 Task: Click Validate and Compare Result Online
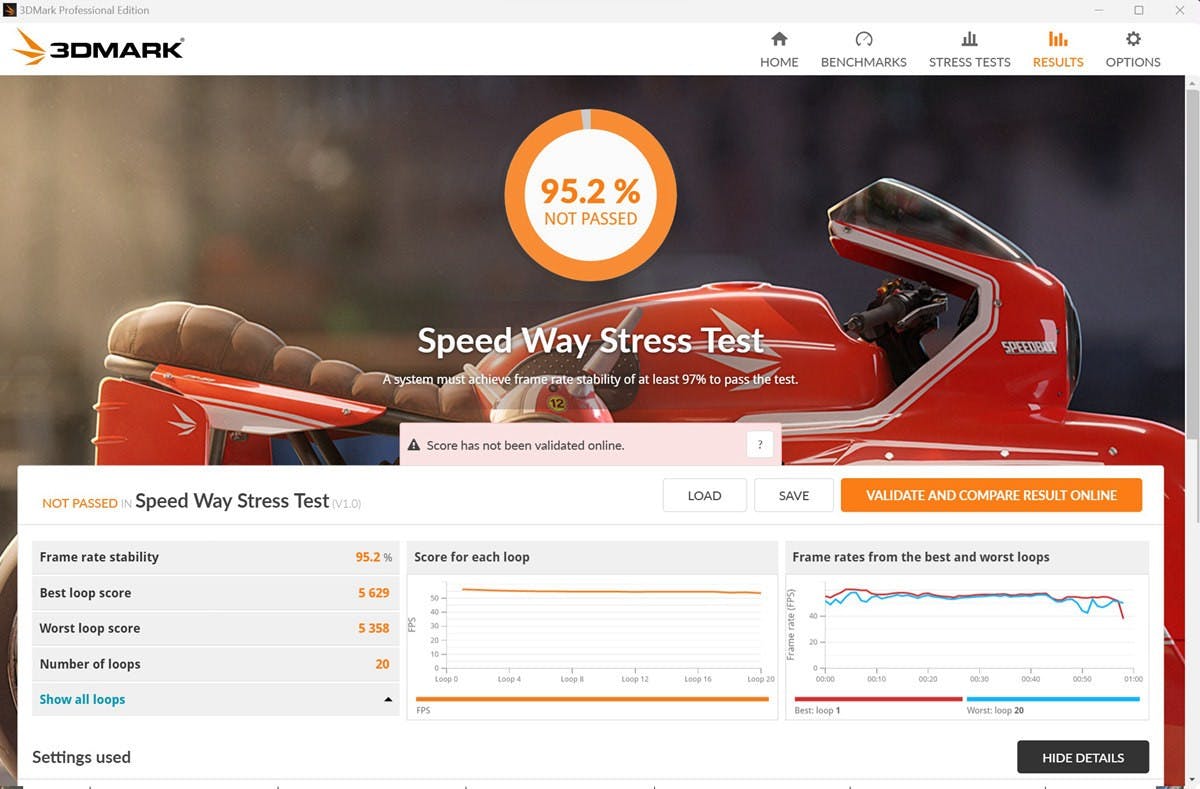[x=991, y=495]
